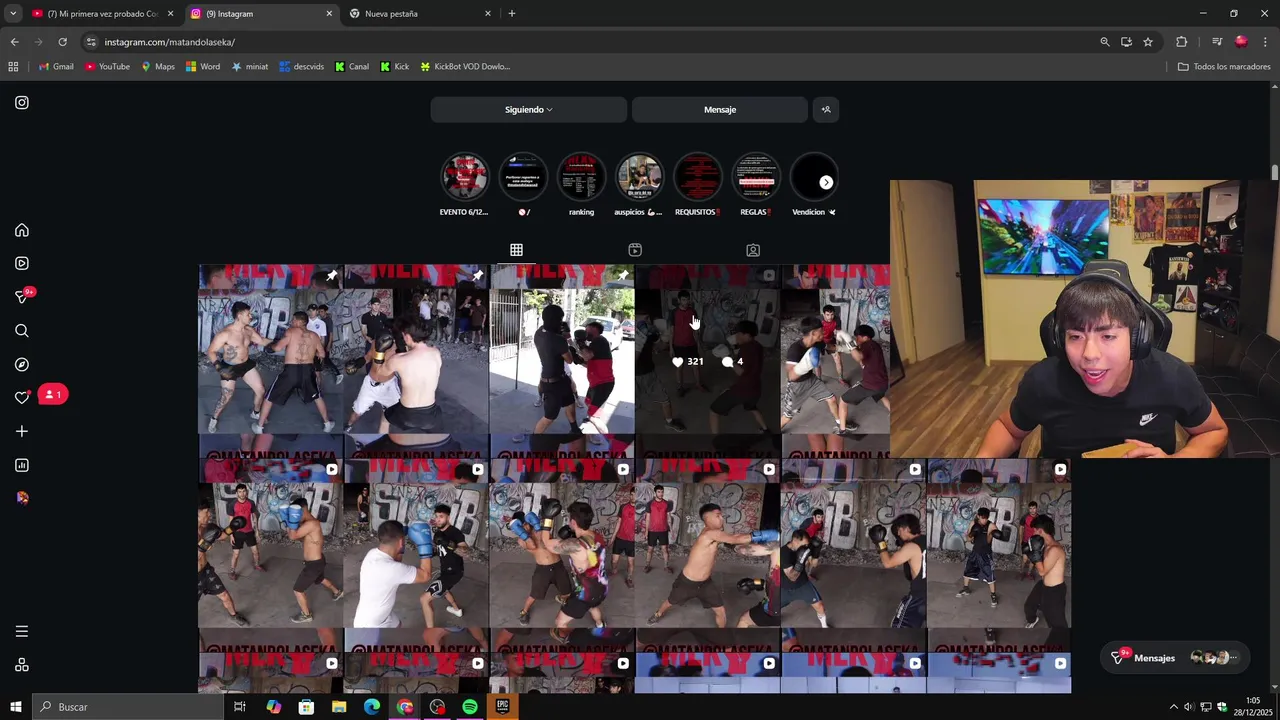This screenshot has height=720, width=1280.
Task: Open Instagram search in sidebar
Action: (22, 331)
